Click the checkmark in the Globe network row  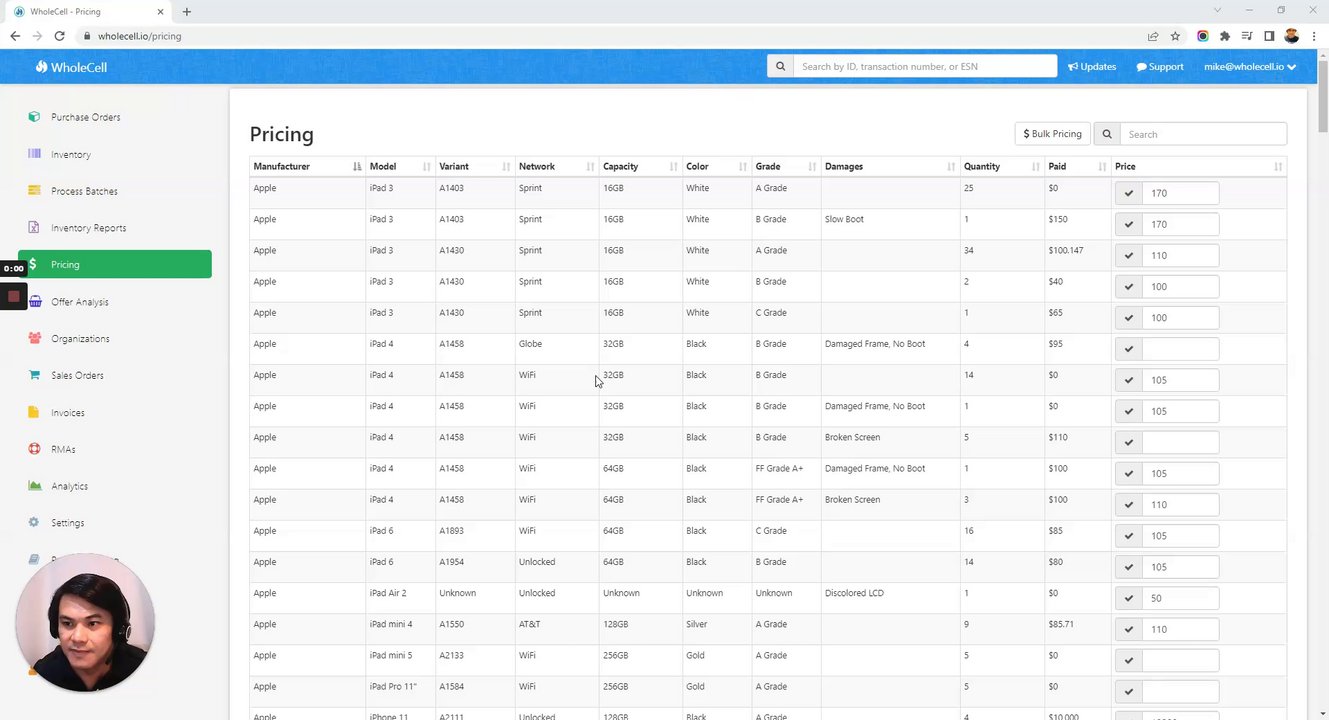coord(1129,349)
